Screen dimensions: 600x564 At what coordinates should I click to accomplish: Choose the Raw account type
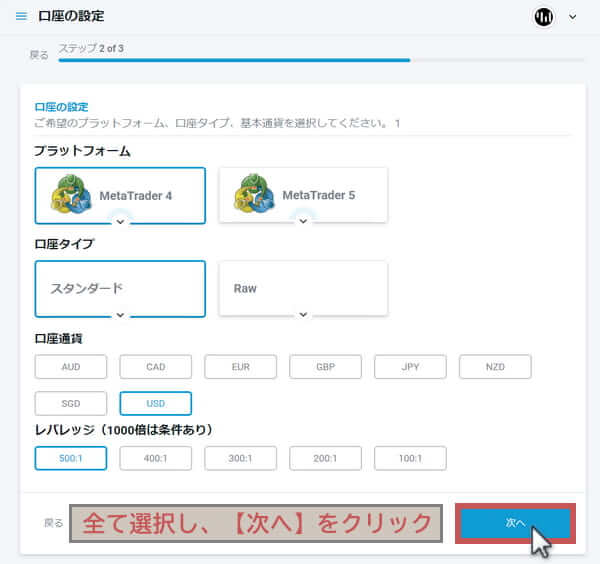[x=303, y=289]
